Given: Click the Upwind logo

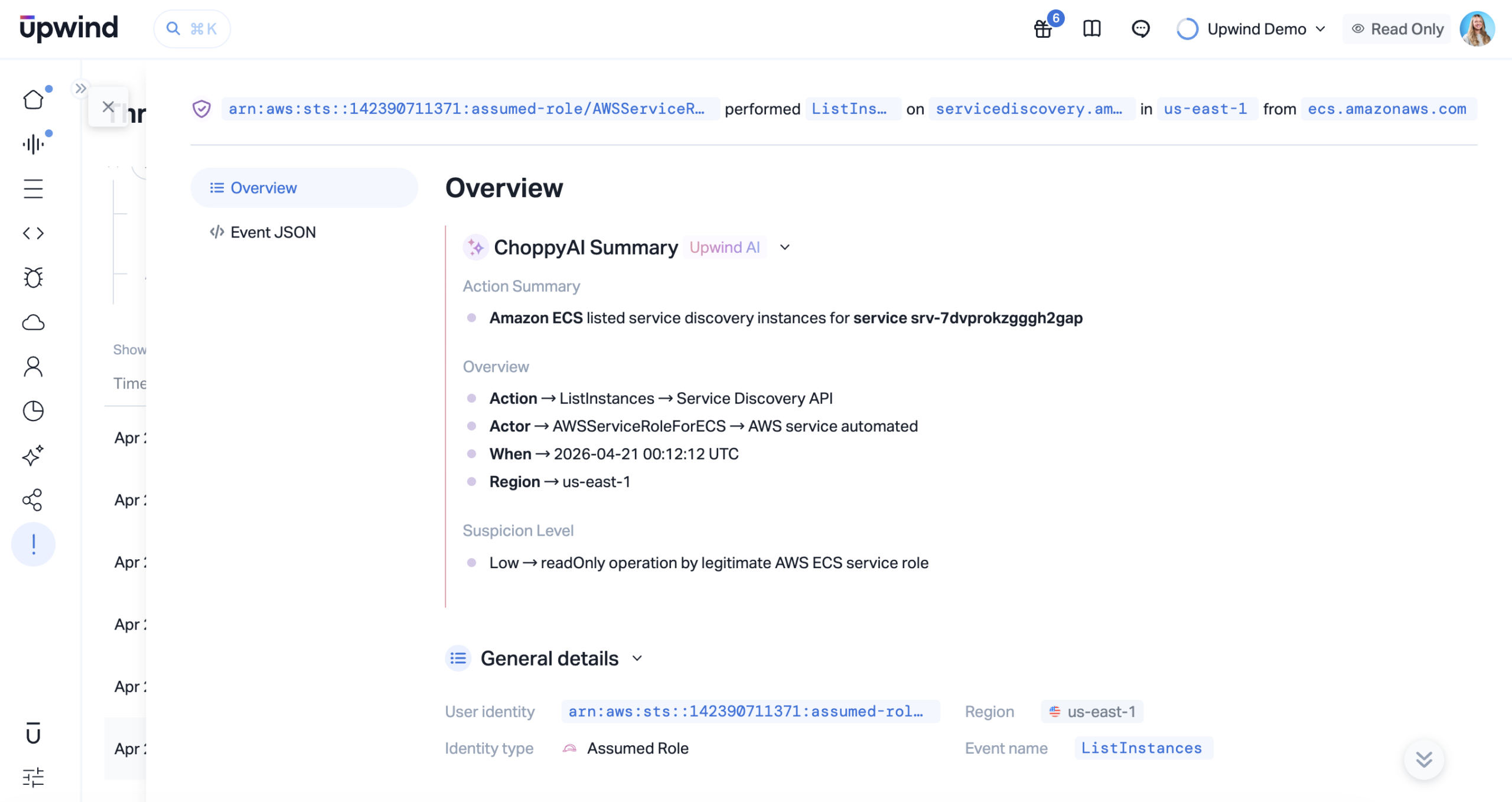Looking at the screenshot, I should 69,28.
